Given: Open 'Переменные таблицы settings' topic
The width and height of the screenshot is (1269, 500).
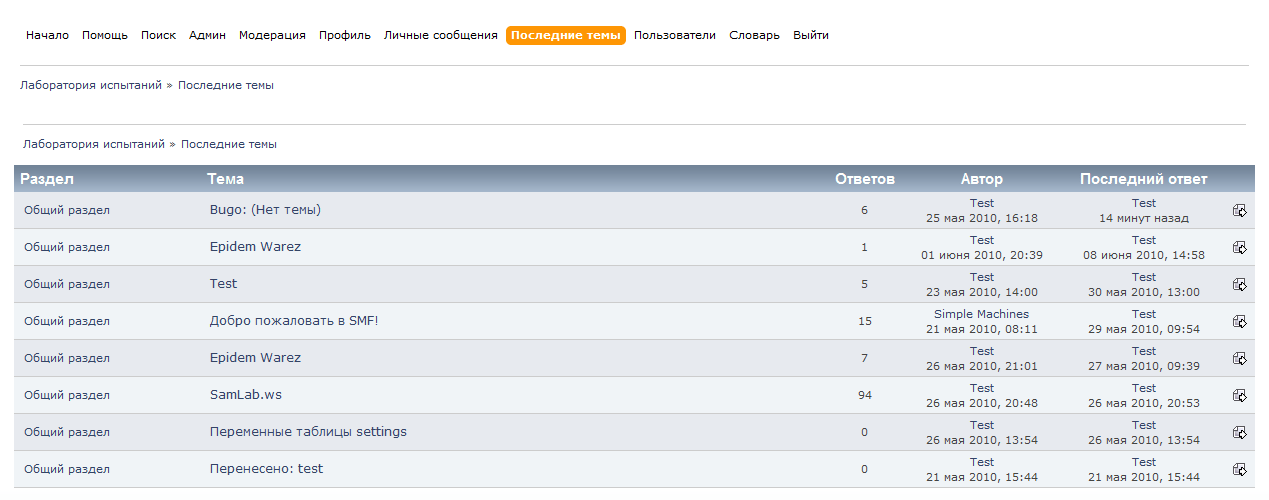Looking at the screenshot, I should 308,432.
